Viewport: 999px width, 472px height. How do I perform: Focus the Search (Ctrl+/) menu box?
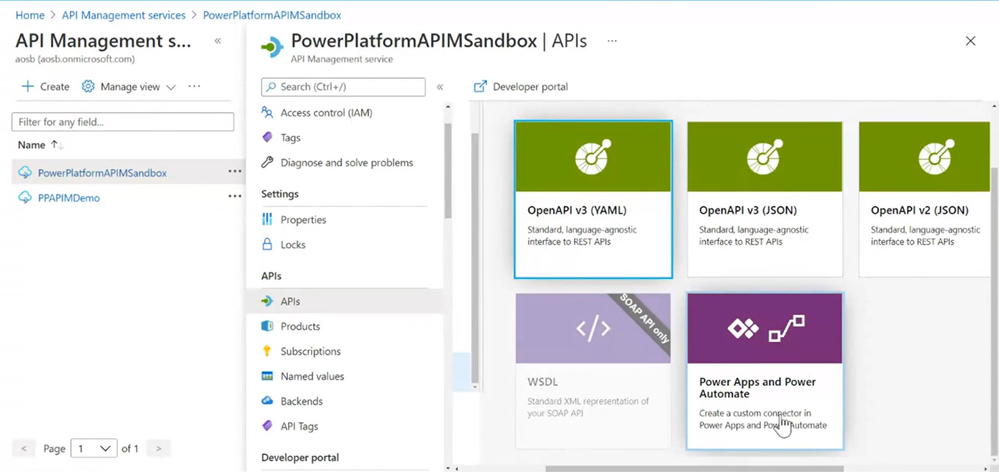click(343, 87)
